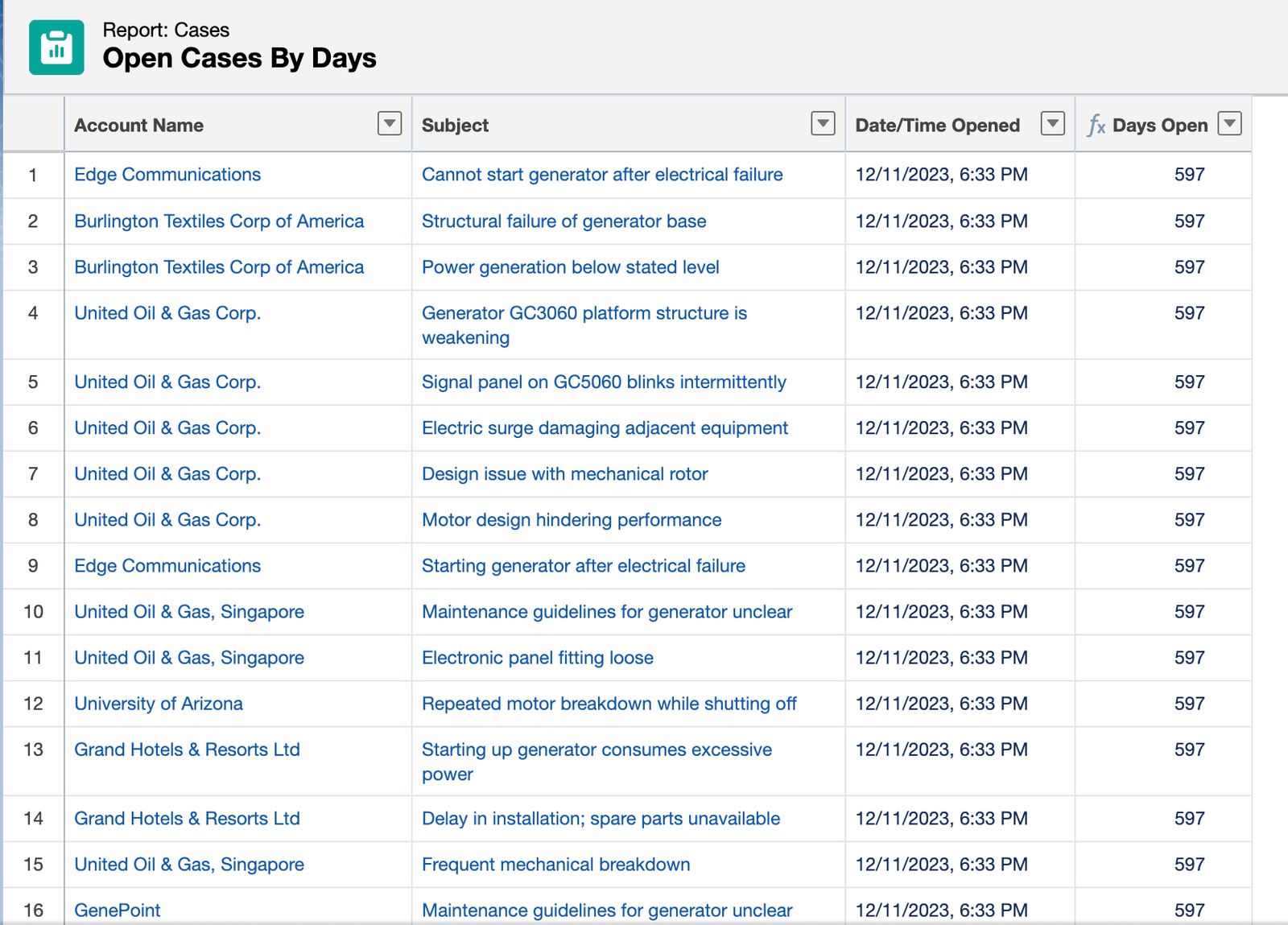Image resolution: width=1288 pixels, height=925 pixels.
Task: Open 'Signal panel on GC5060 blinks intermittently' case
Action: click(x=603, y=382)
